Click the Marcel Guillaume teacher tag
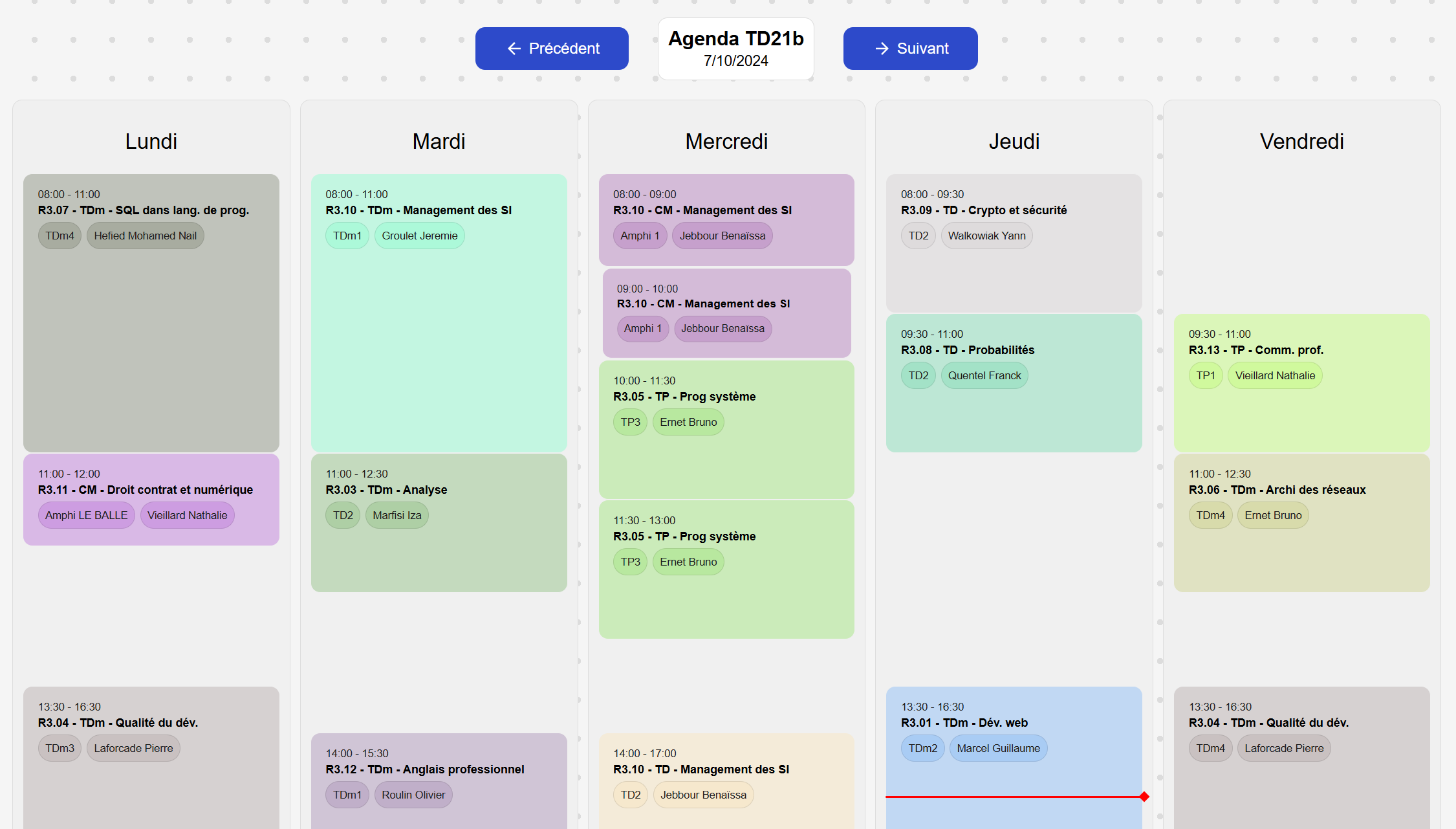The image size is (1456, 829). click(x=998, y=749)
